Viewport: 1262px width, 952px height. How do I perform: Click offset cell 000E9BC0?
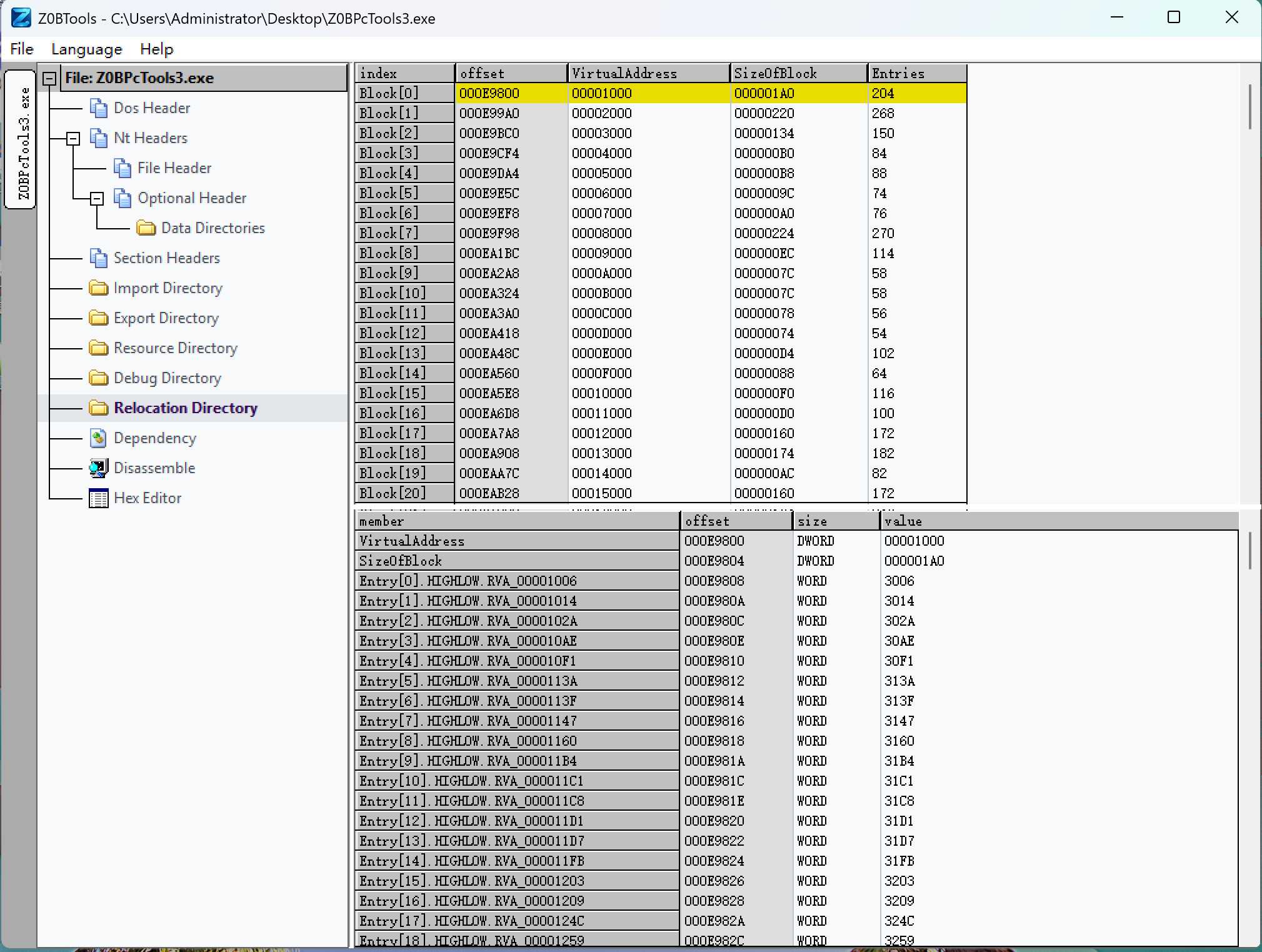click(511, 133)
